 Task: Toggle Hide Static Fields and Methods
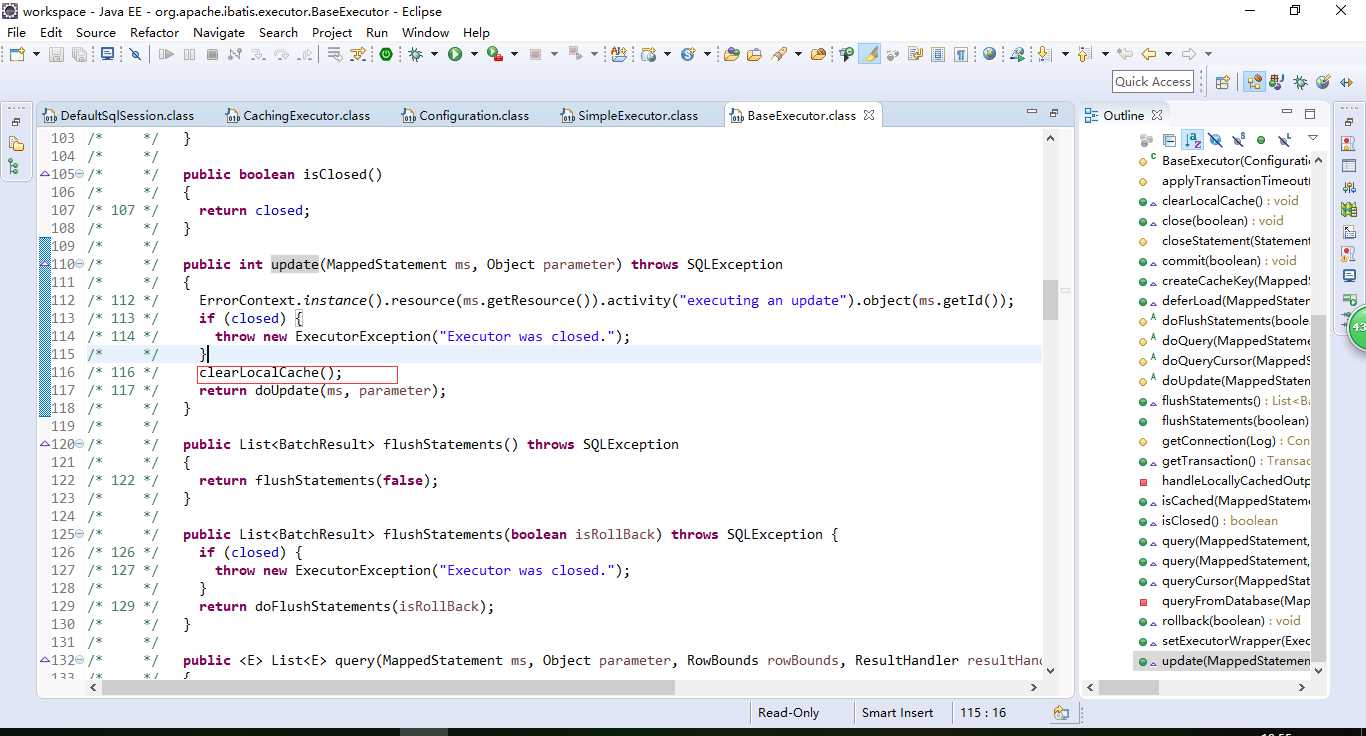click(1238, 140)
